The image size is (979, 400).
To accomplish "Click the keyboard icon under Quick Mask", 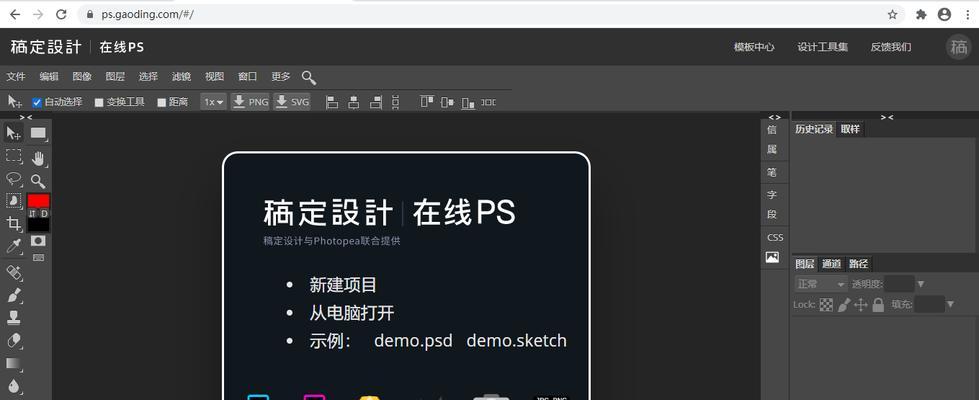I will pos(39,256).
